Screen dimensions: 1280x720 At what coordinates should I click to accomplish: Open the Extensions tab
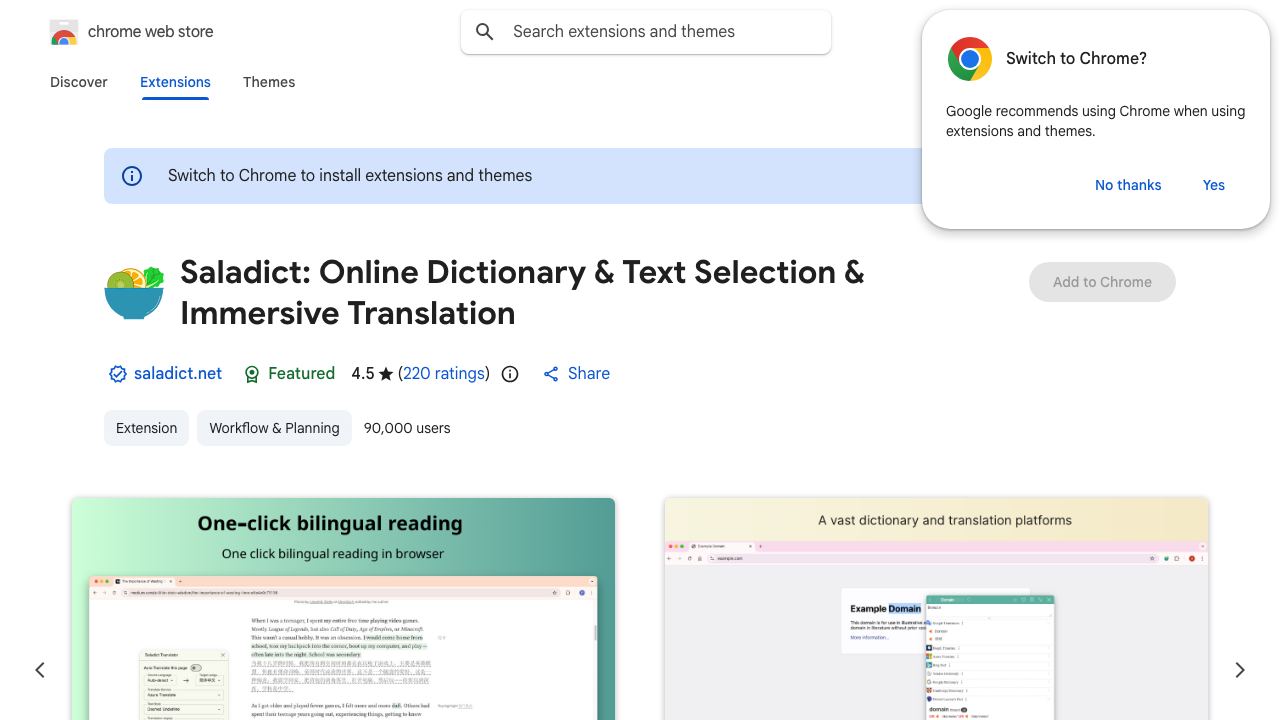click(x=175, y=82)
